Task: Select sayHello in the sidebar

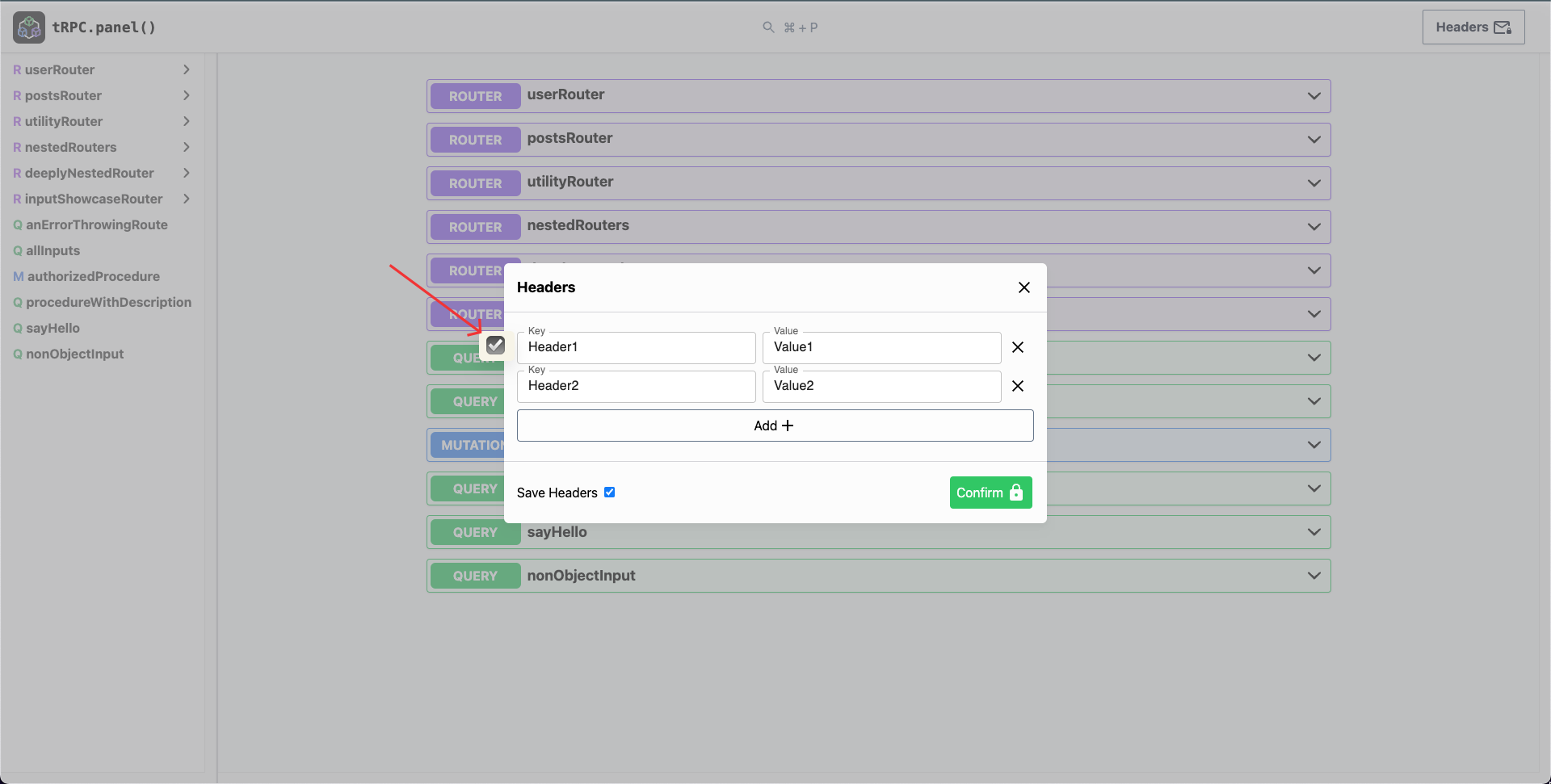Action: pyautogui.click(x=53, y=328)
